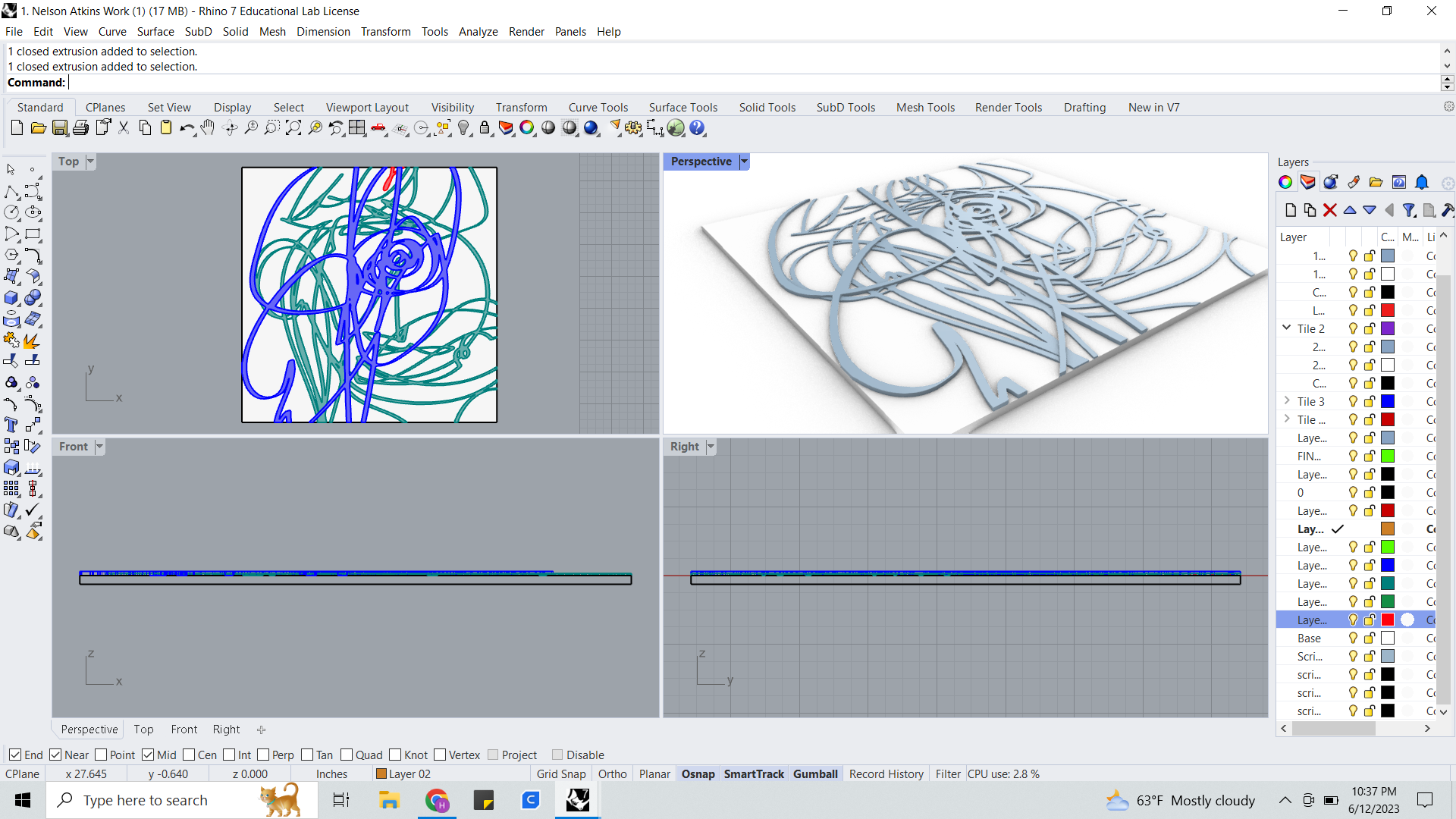The height and width of the screenshot is (819, 1456).
Task: Switch to the Curve Tools tab
Action: (x=598, y=107)
